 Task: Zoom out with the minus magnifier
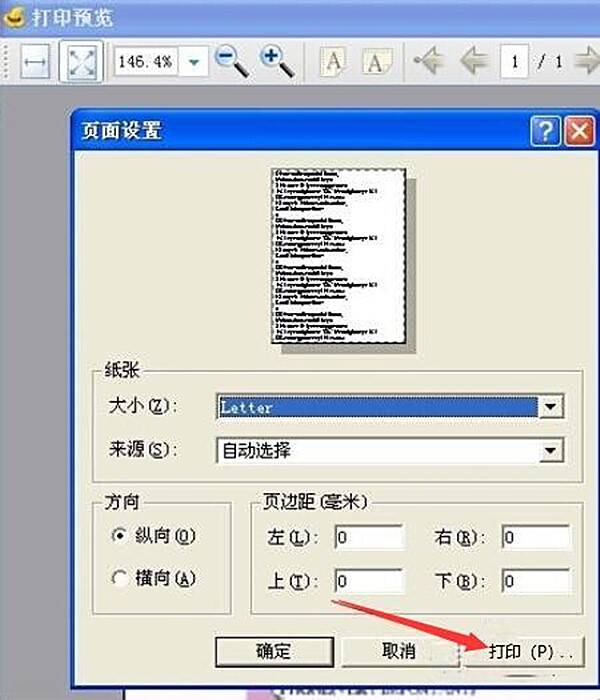click(232, 62)
